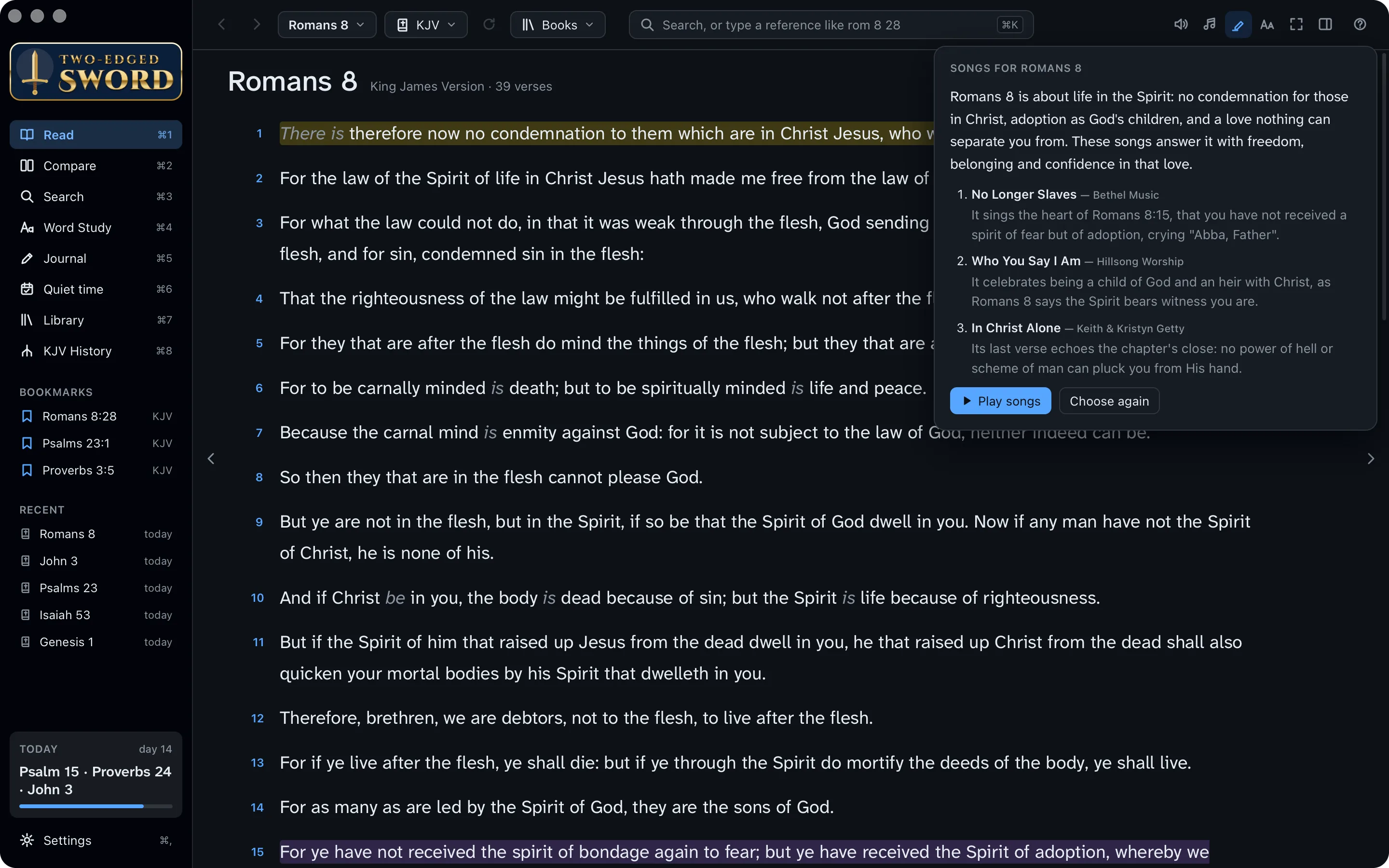Select Read in the sidebar

point(96,135)
